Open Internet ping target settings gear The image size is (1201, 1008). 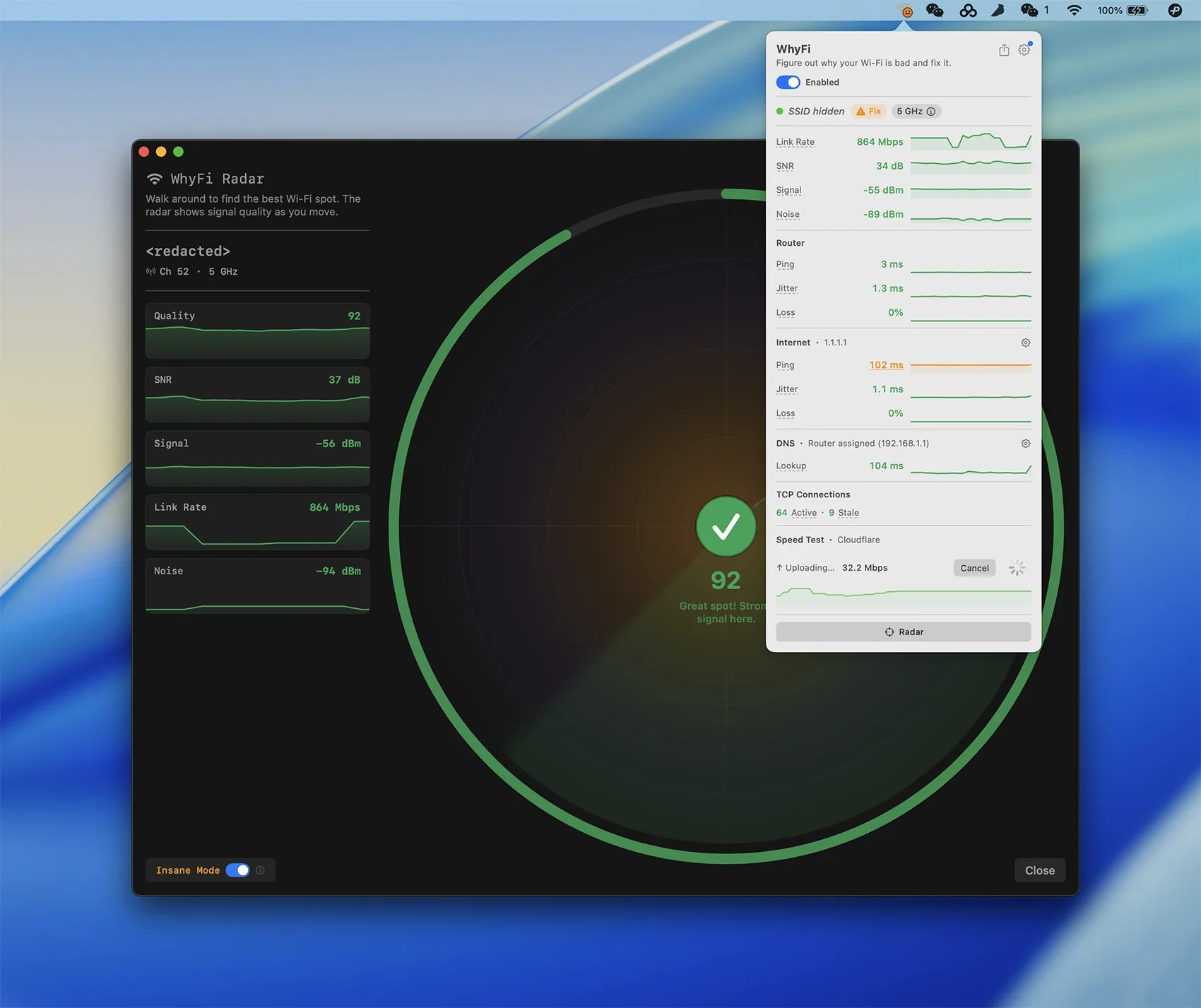point(1025,343)
